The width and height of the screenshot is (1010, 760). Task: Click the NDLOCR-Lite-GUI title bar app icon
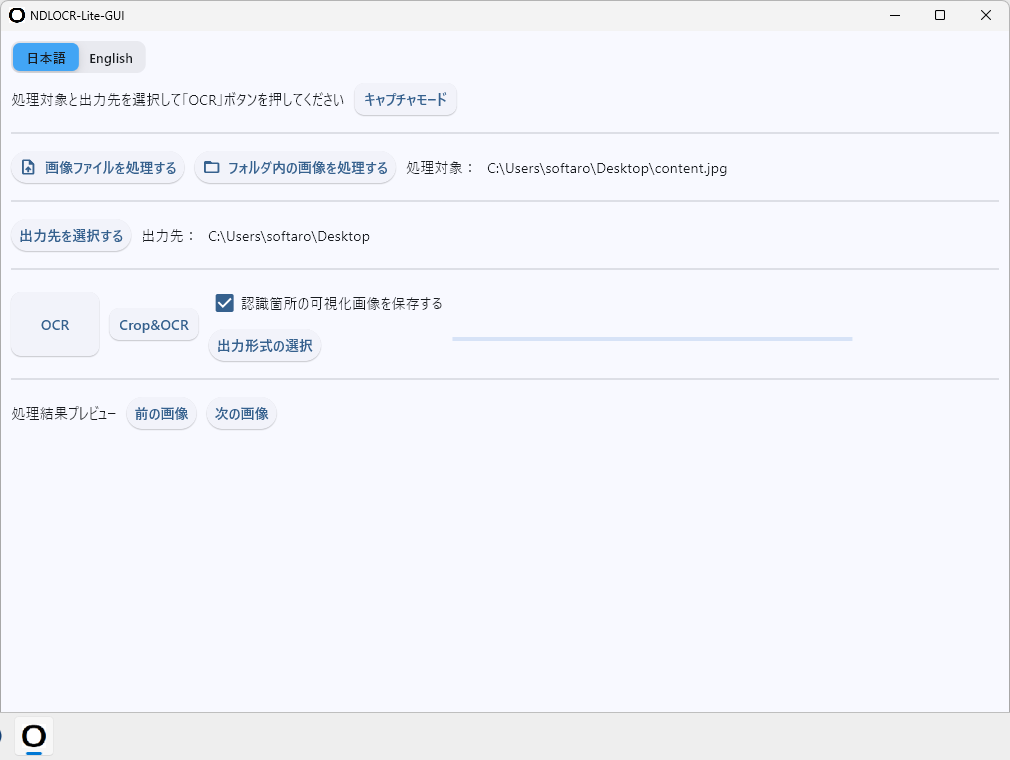(x=16, y=15)
